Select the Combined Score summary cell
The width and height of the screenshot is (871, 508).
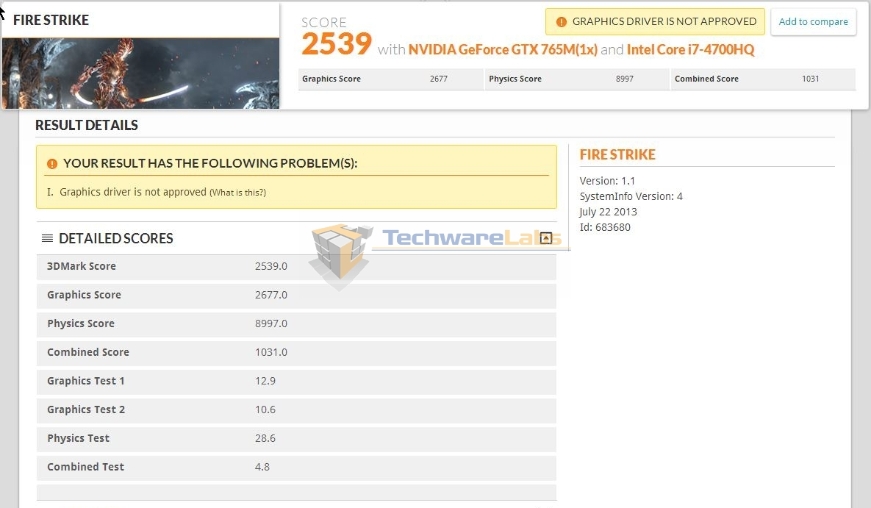[763, 79]
